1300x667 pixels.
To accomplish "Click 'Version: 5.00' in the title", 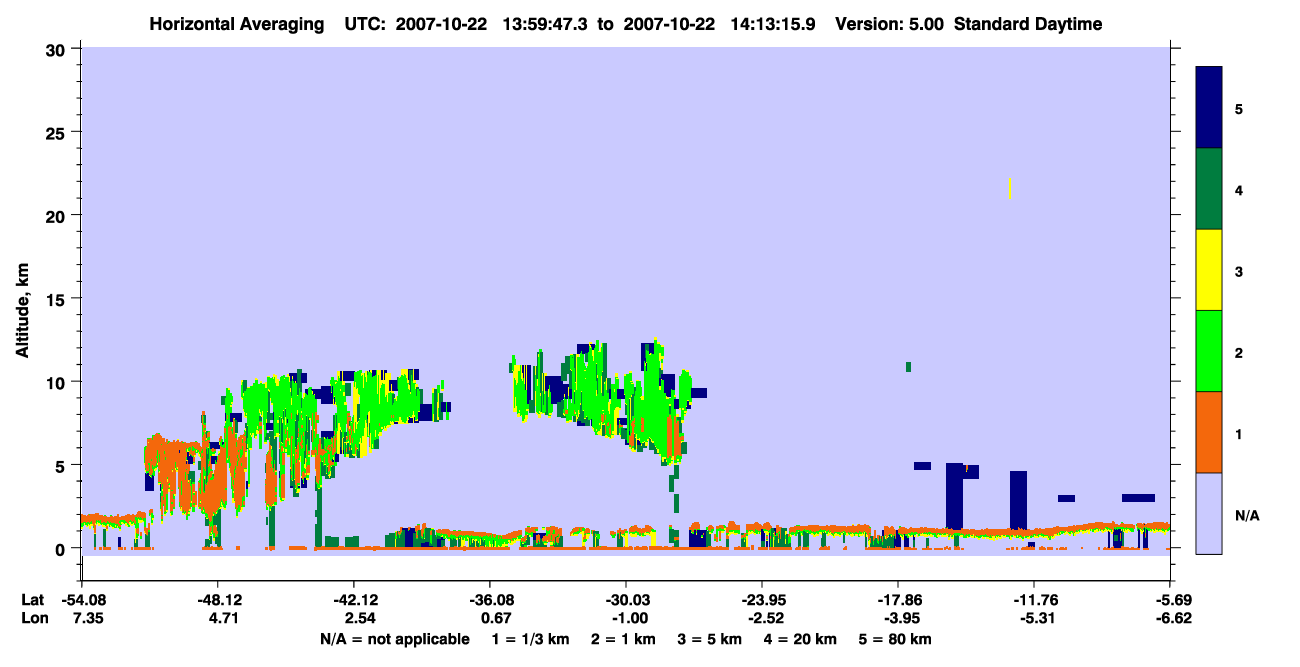I will [890, 24].
